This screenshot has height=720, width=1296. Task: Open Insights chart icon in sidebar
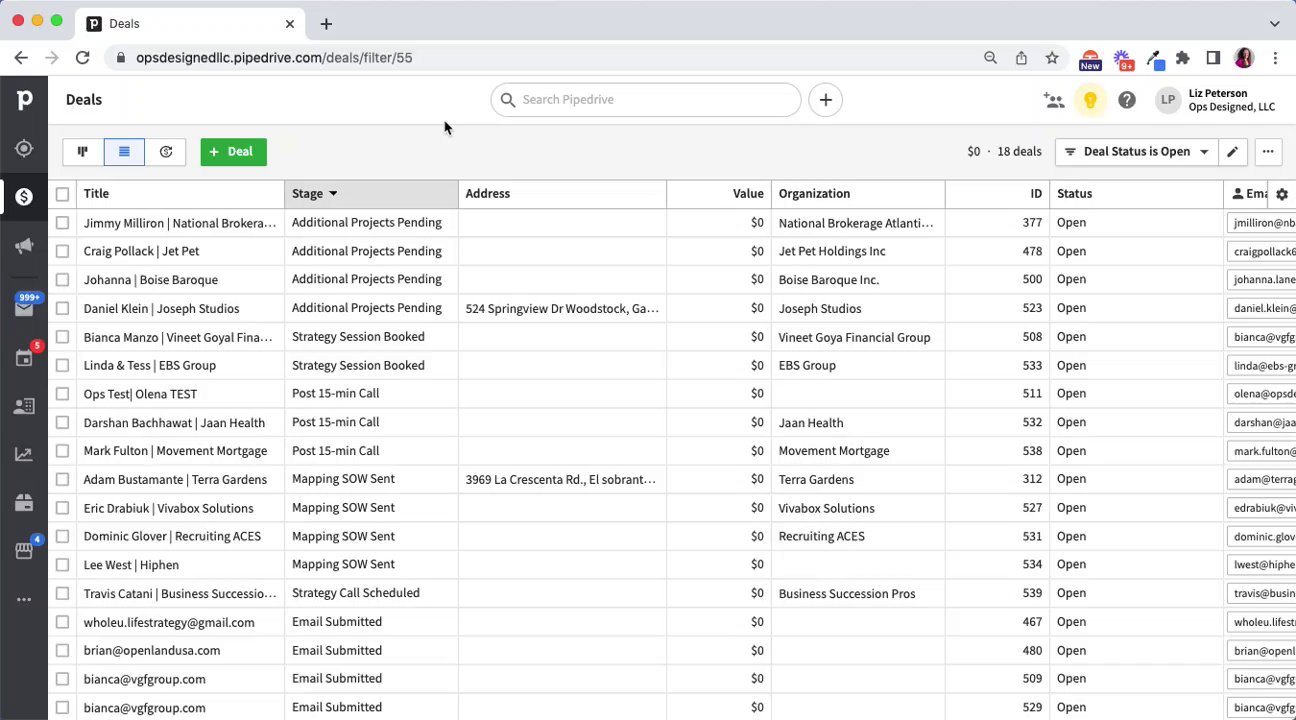pyautogui.click(x=24, y=455)
